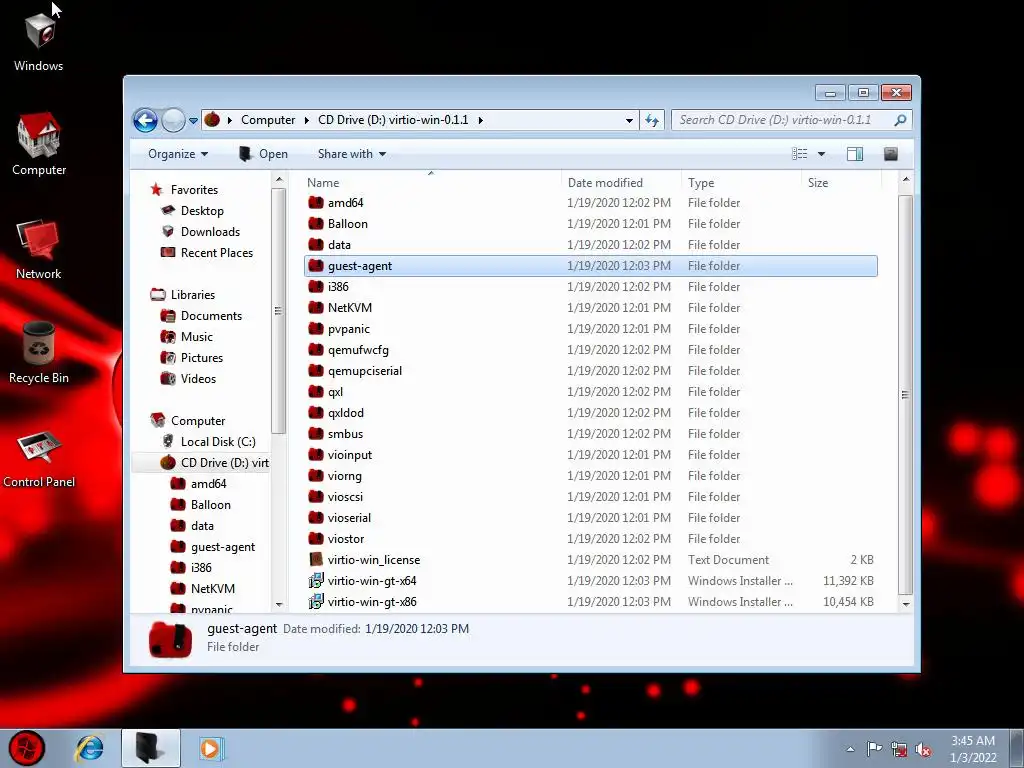The image size is (1024, 768).
Task: Select the qxldod folder row
Action: click(x=591, y=413)
